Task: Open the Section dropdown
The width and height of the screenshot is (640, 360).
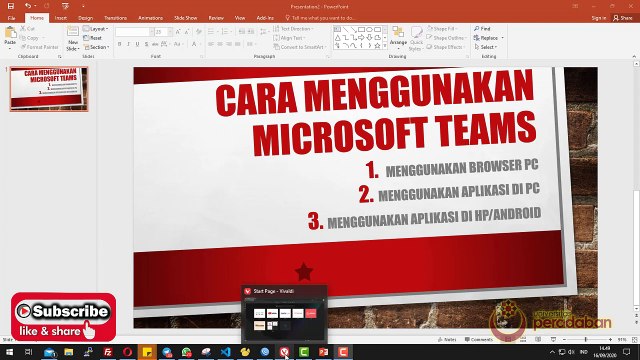Action: click(97, 47)
